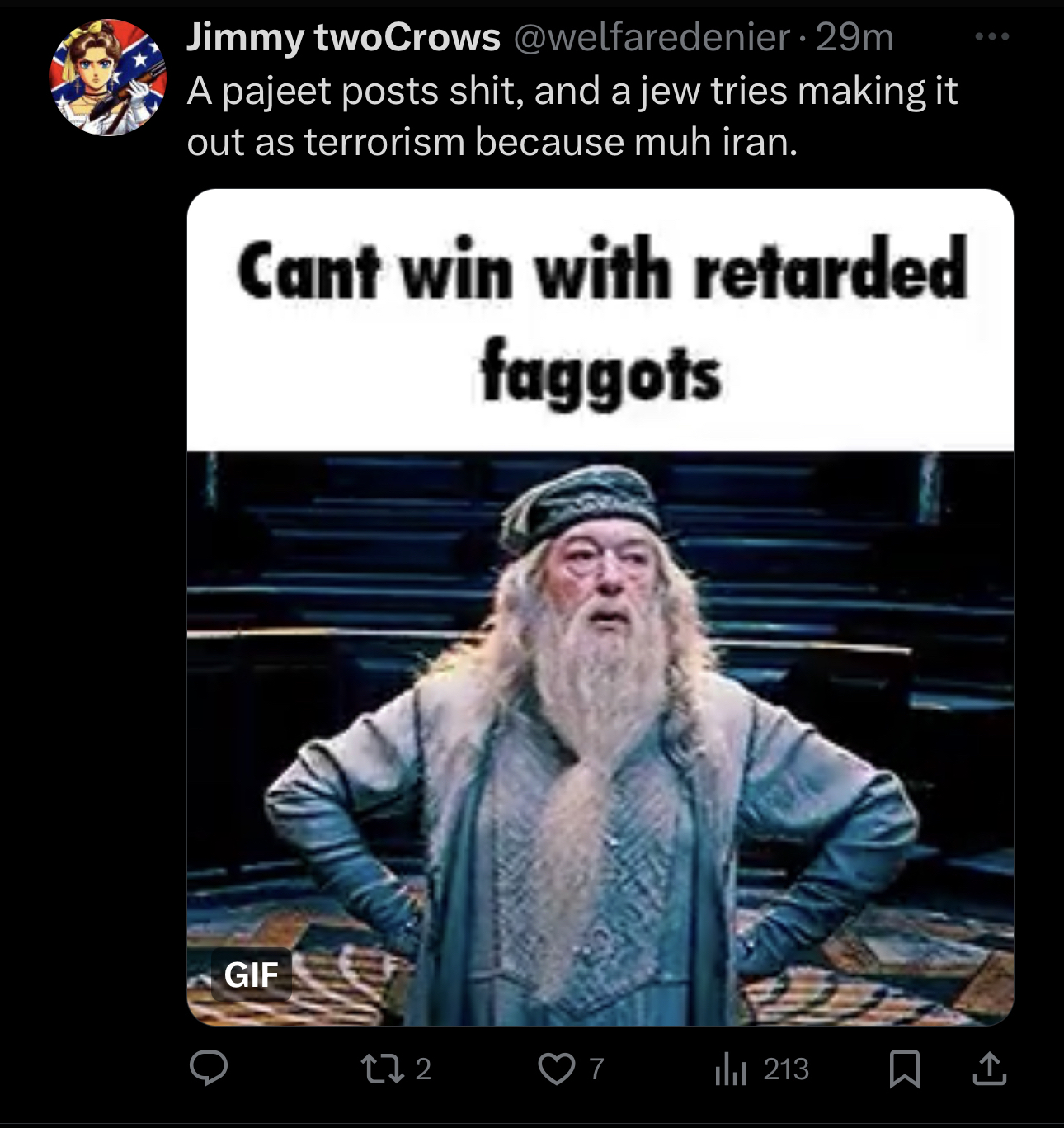
Task: View analytics via the bar chart icon
Action: (730, 1069)
